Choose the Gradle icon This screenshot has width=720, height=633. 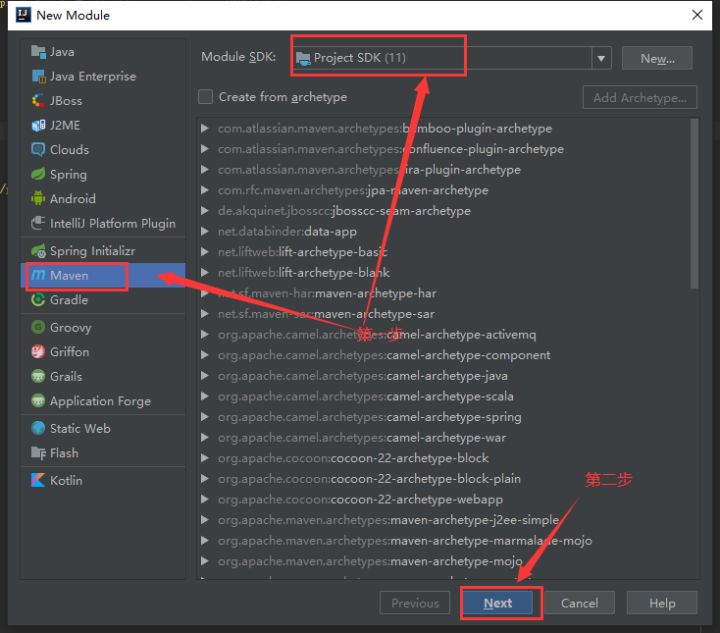tap(38, 300)
